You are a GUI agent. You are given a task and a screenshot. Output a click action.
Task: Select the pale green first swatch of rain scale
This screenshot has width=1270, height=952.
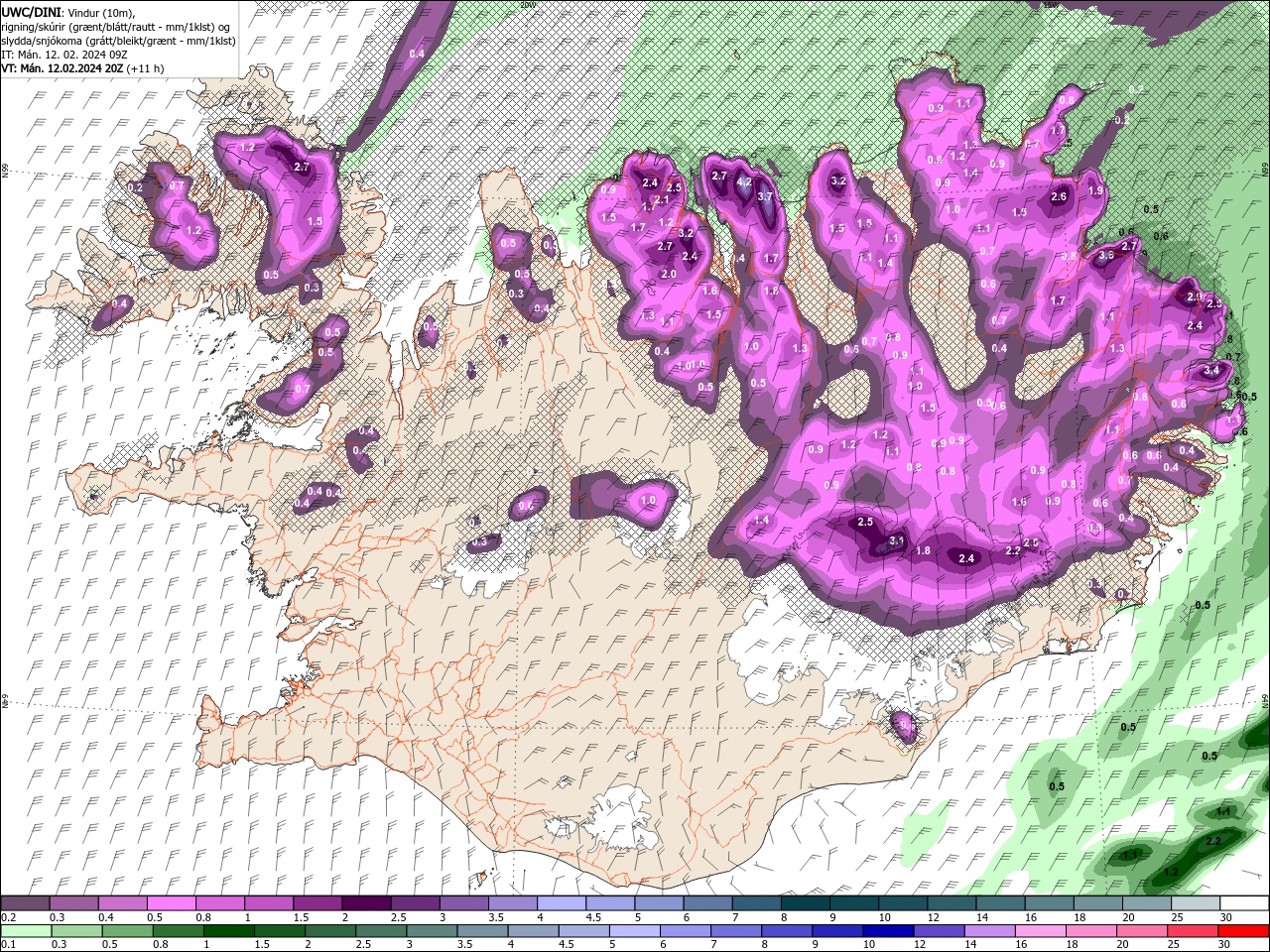(x=25, y=931)
